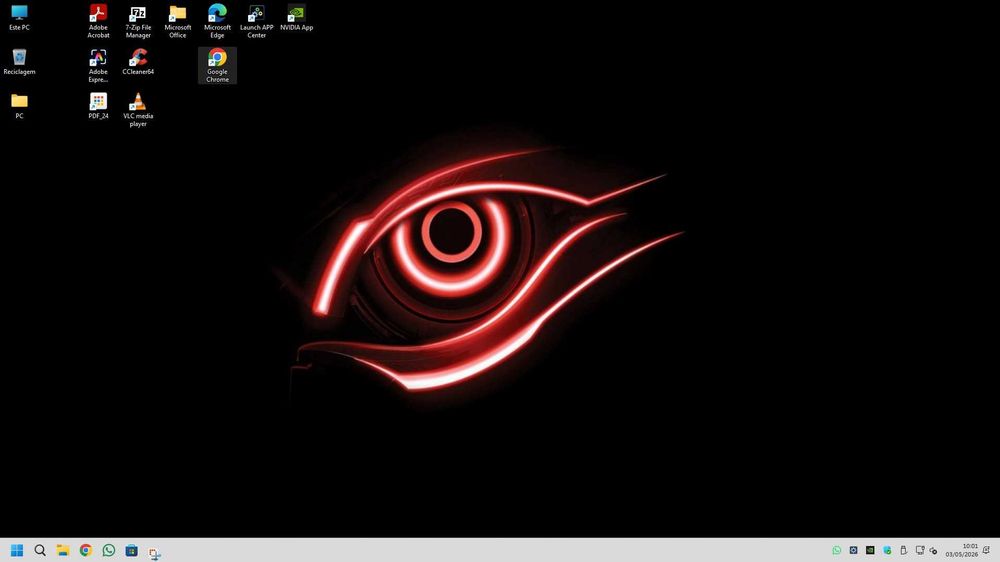The image size is (1000, 562).
Task: Select the Microsoft Office folder icon
Action: pos(177,21)
